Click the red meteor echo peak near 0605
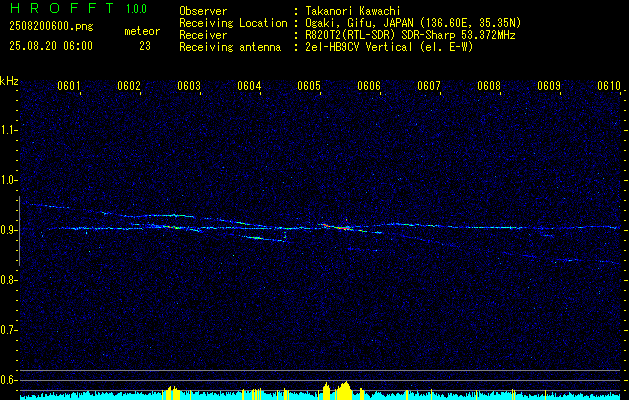 click(x=327, y=226)
